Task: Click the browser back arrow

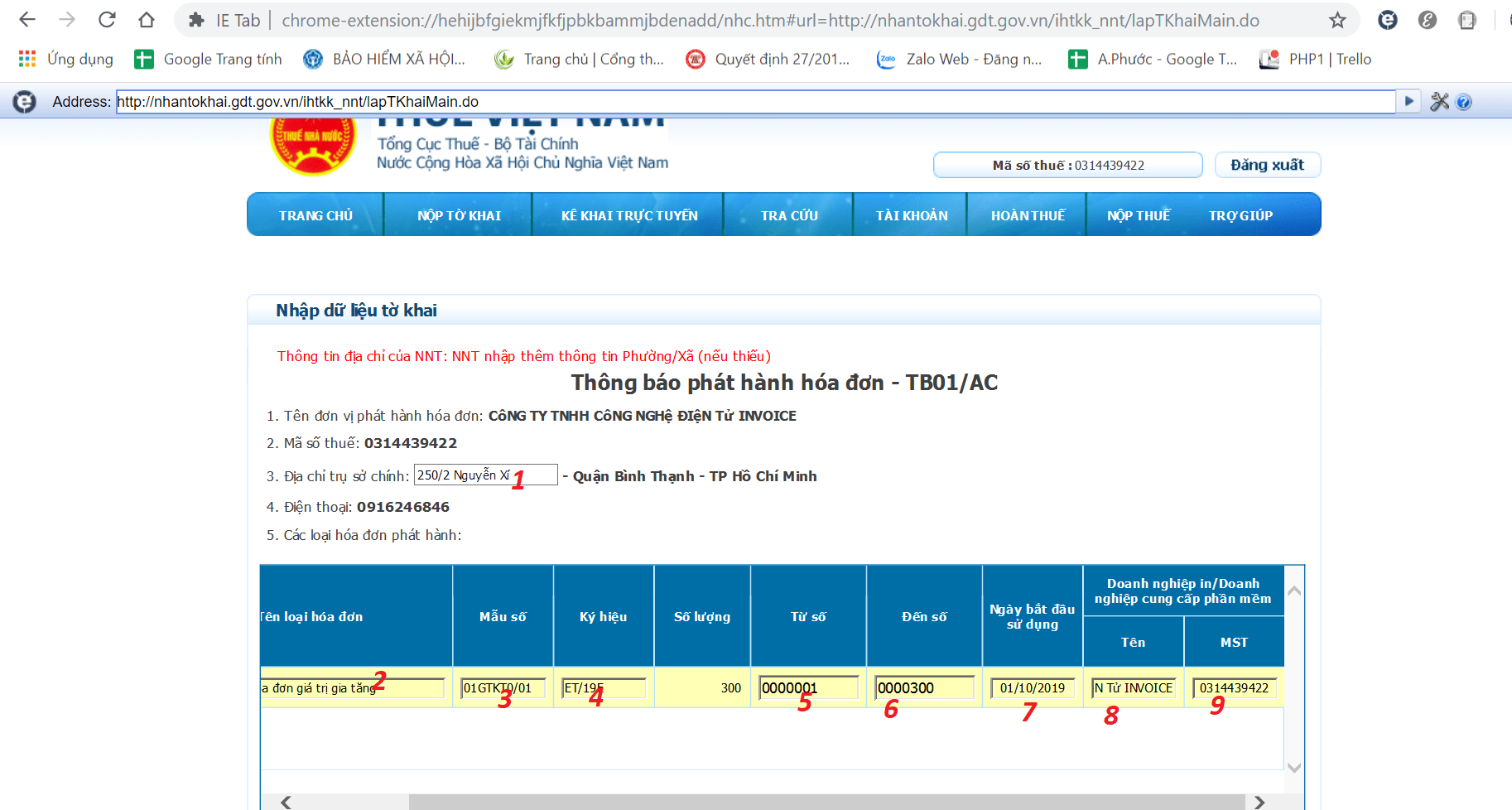Action: [27, 20]
